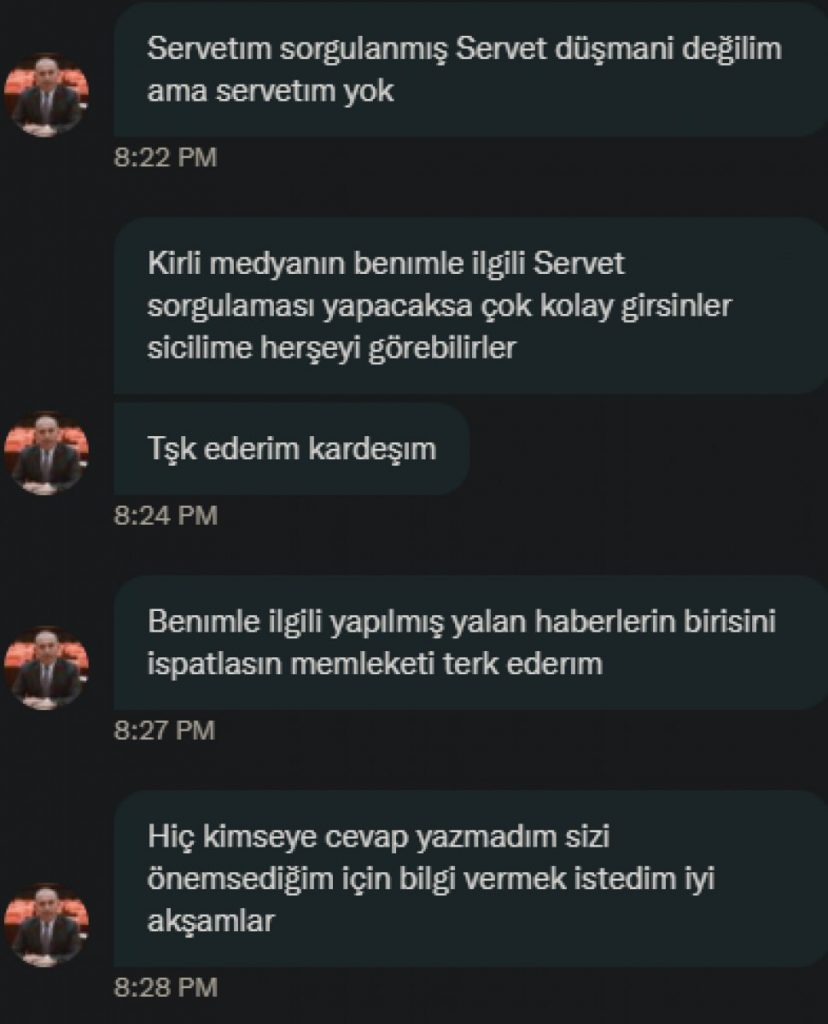Screen dimensions: 828x1024
Task: Click the 8:28 PM timestamp
Action: pos(165,987)
